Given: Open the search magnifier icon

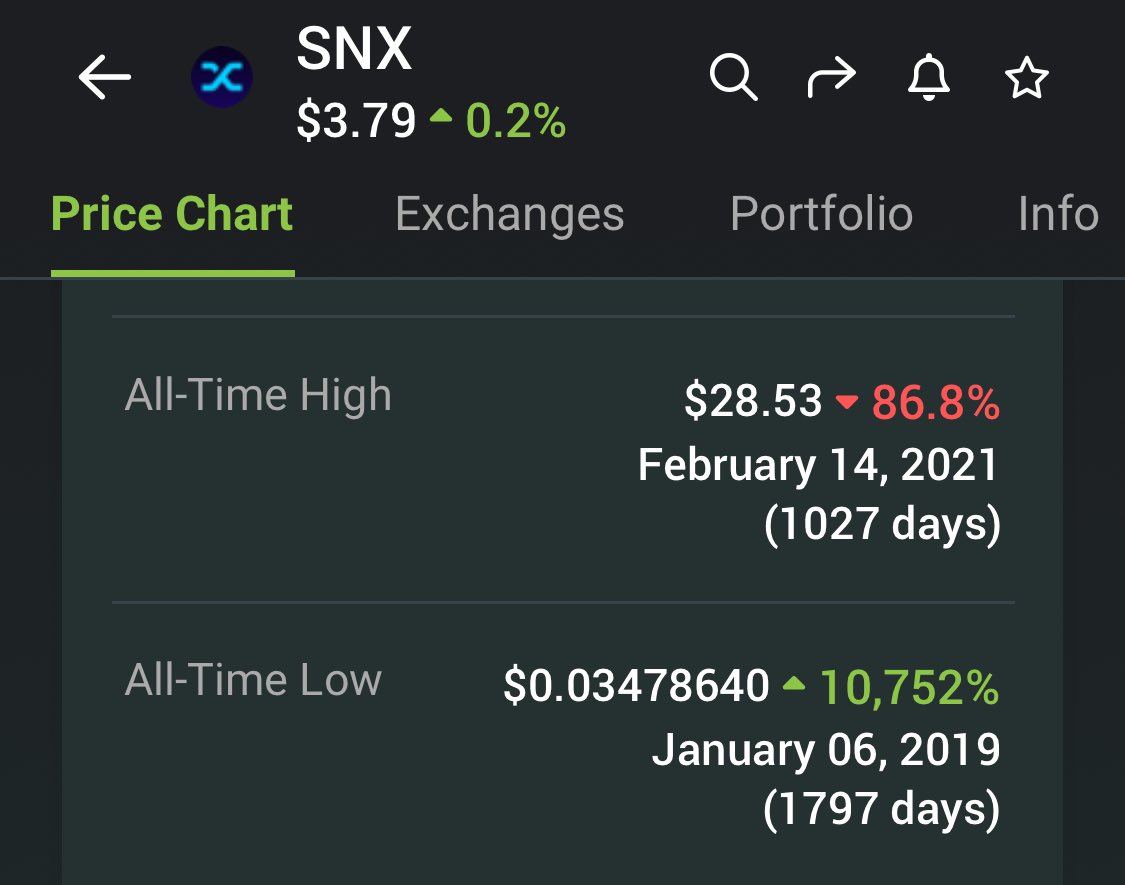Looking at the screenshot, I should click(x=733, y=76).
